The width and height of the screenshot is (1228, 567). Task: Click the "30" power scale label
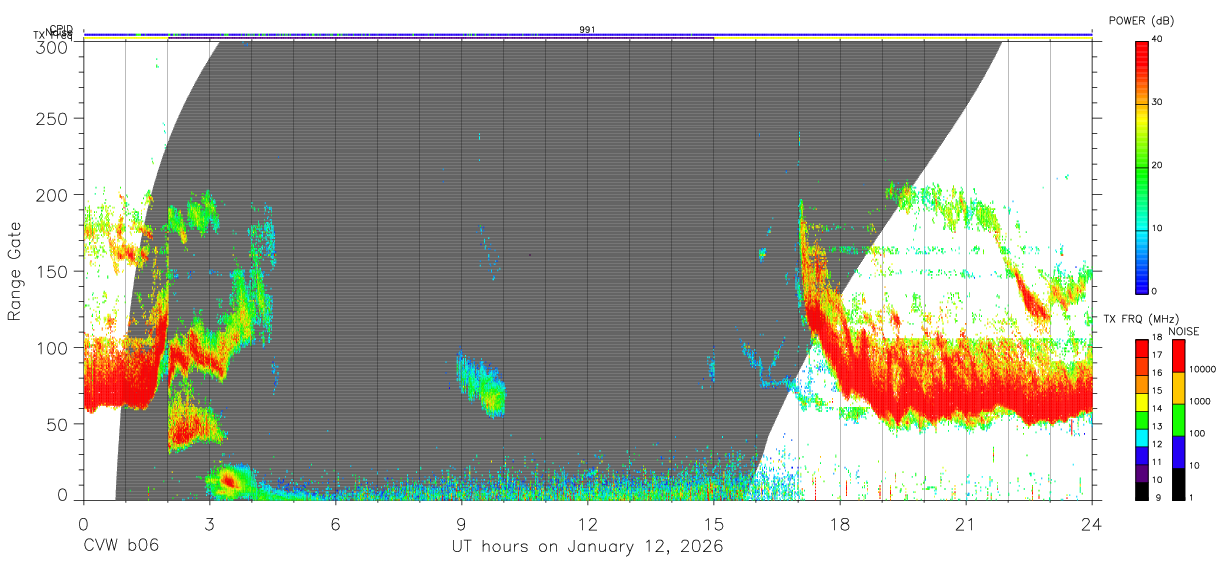point(1157,103)
